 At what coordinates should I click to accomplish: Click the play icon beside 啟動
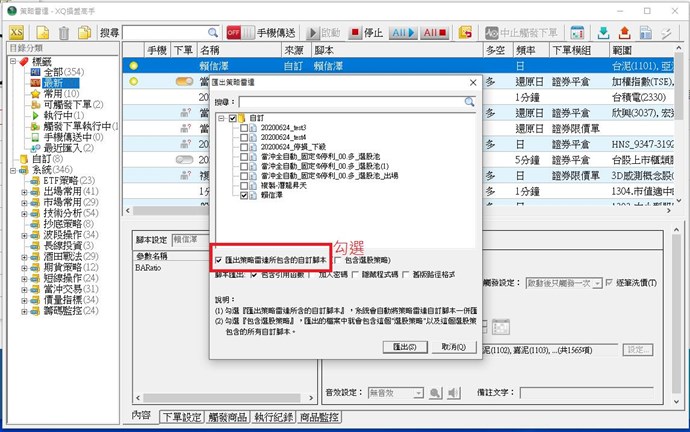click(313, 33)
